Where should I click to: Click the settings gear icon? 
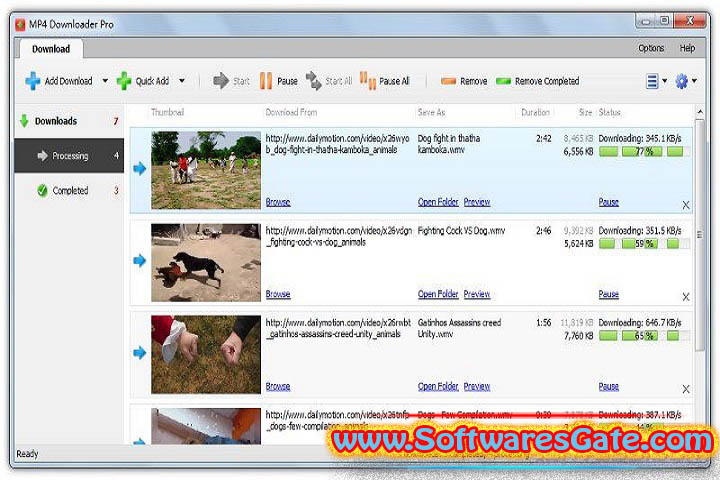681,81
